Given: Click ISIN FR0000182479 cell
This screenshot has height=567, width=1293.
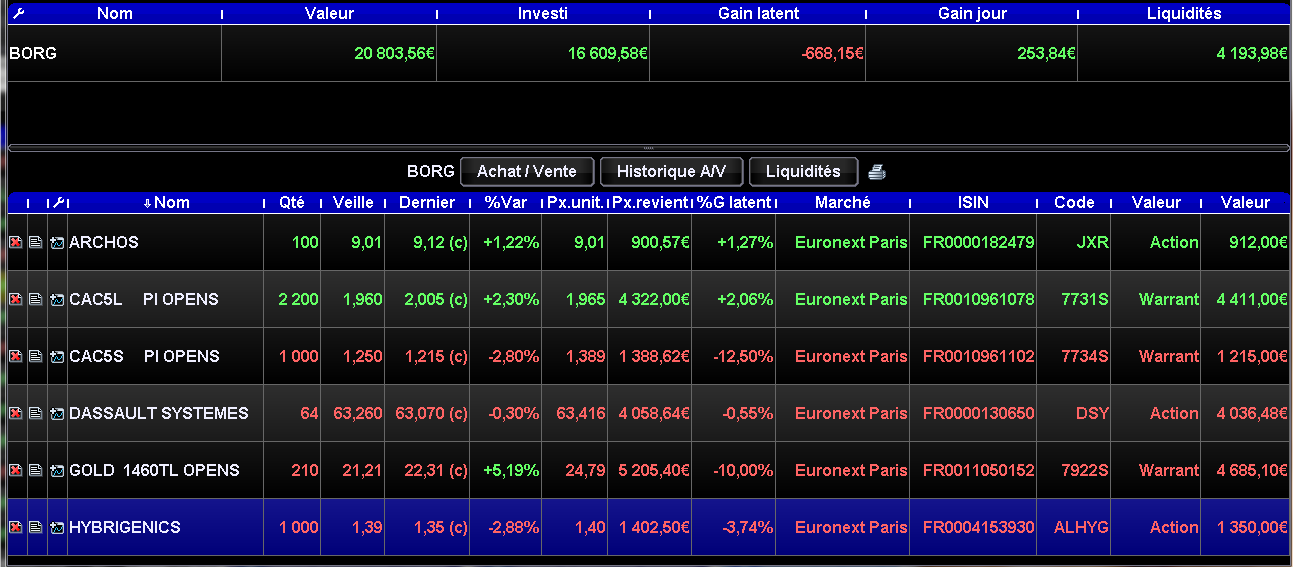Looking at the screenshot, I should click(x=973, y=243).
